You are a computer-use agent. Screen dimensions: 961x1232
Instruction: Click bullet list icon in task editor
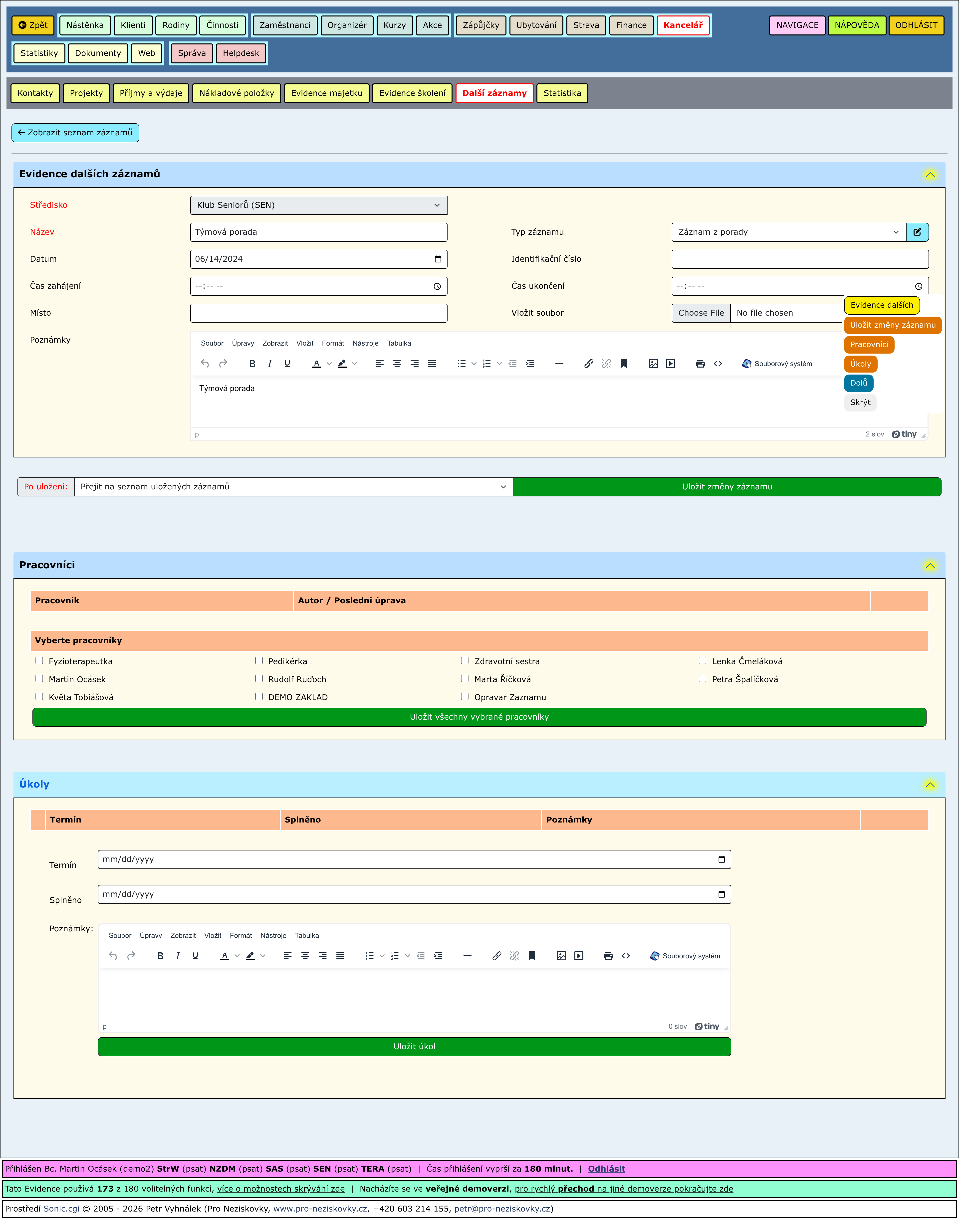[370, 956]
